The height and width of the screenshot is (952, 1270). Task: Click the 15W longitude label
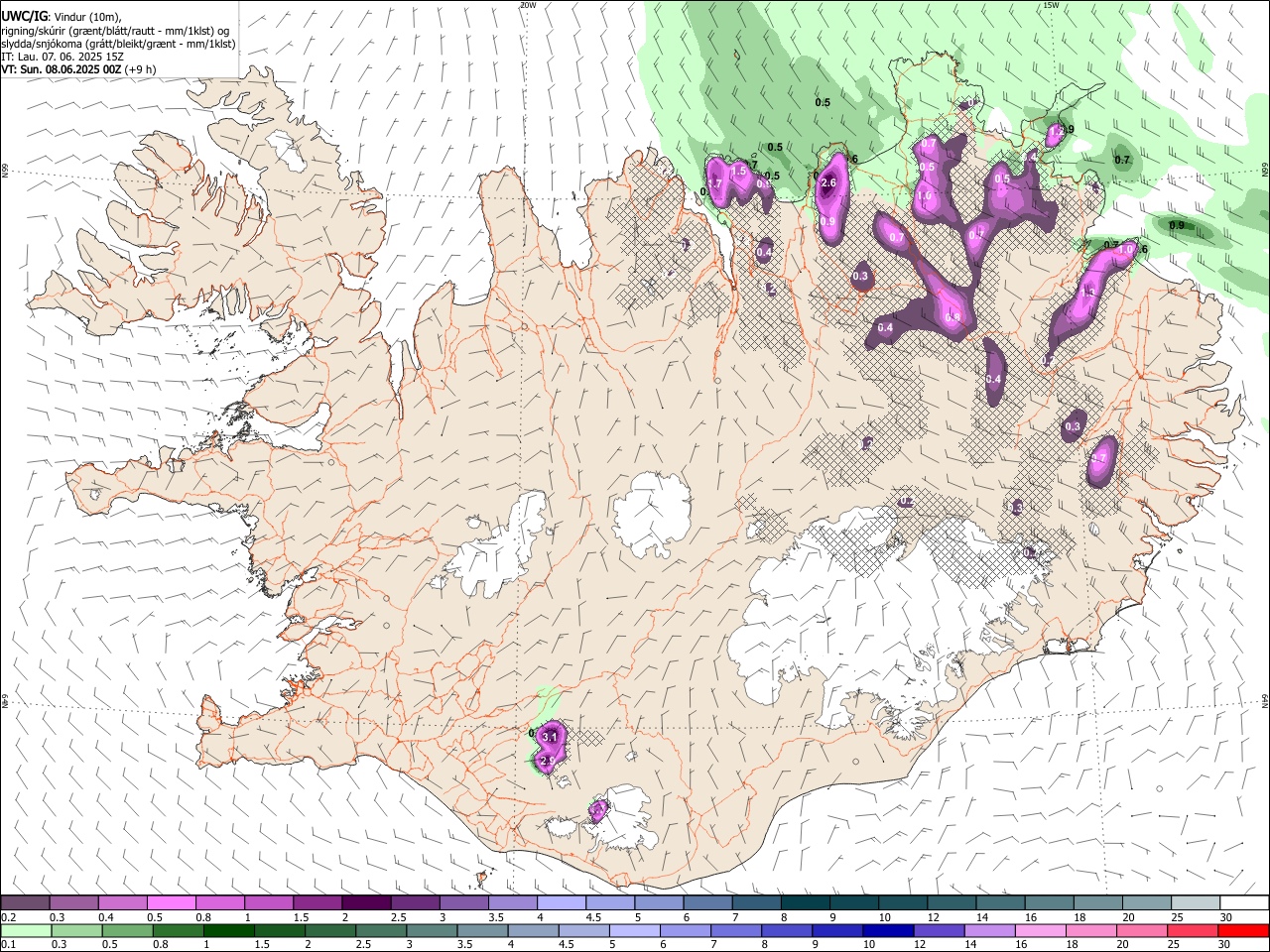[1051, 5]
